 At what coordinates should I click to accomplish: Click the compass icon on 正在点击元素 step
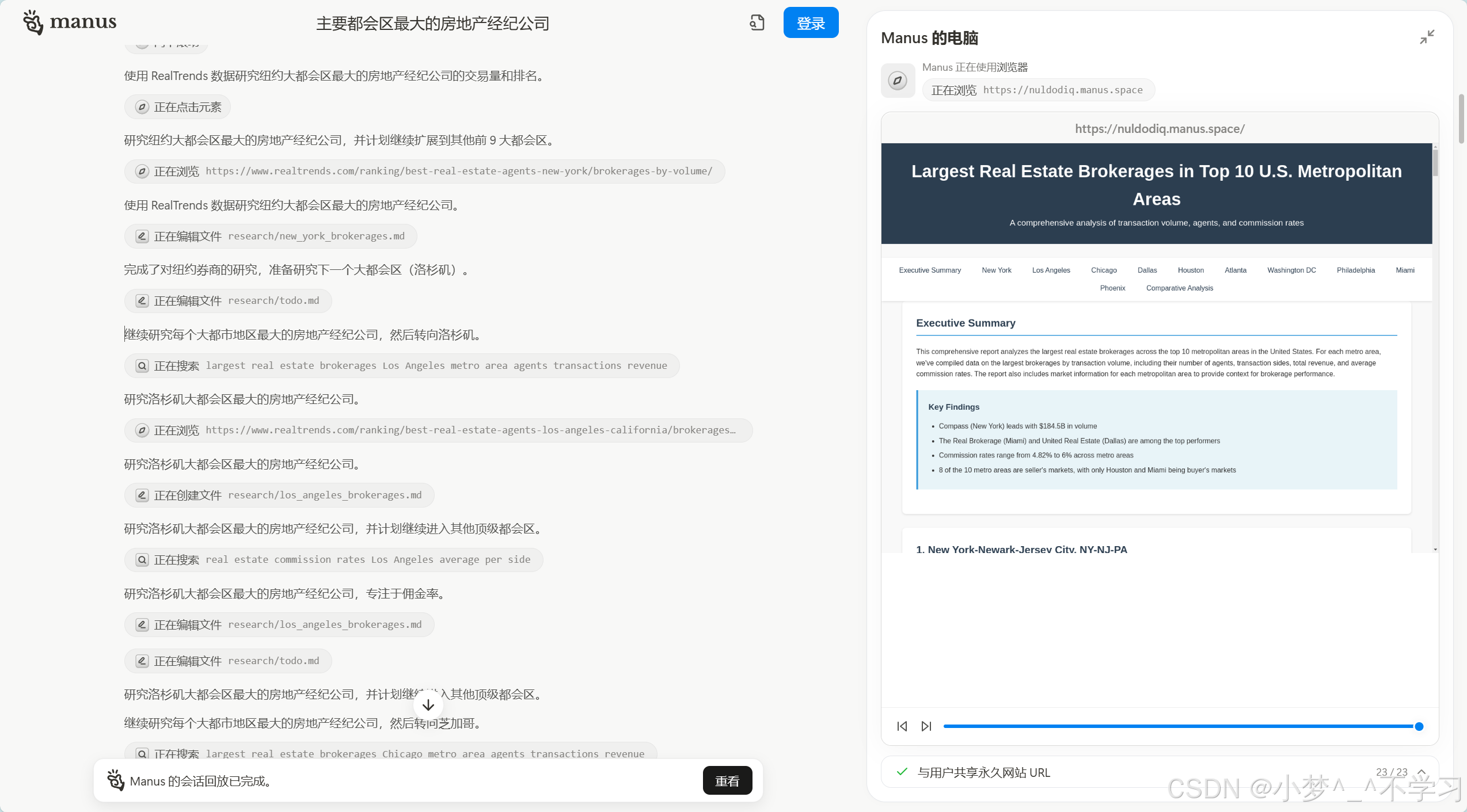(x=142, y=107)
